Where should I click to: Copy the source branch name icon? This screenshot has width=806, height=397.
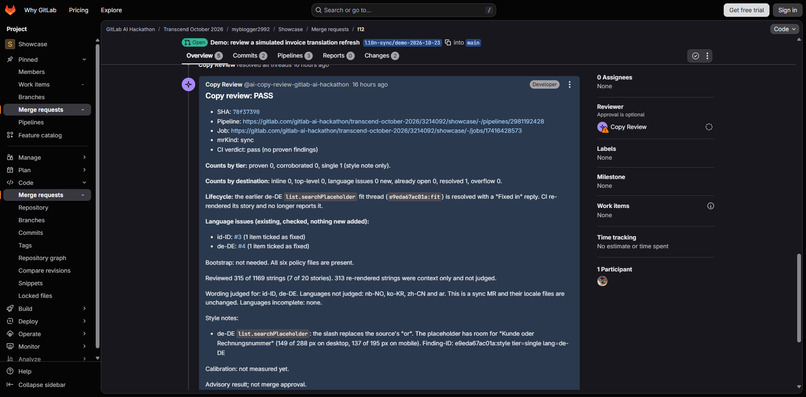coord(448,43)
